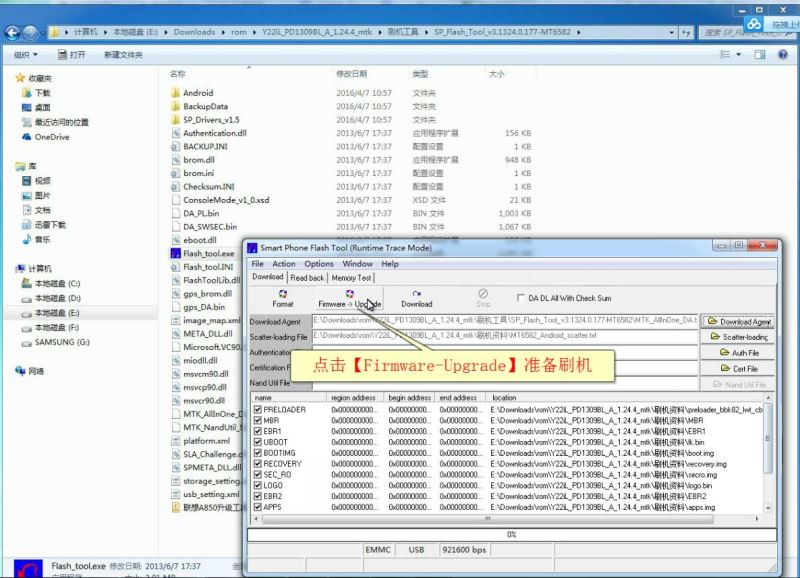Uncheck the APPS partition checkbox
Viewport: 800px width, 578px height.
[258, 507]
